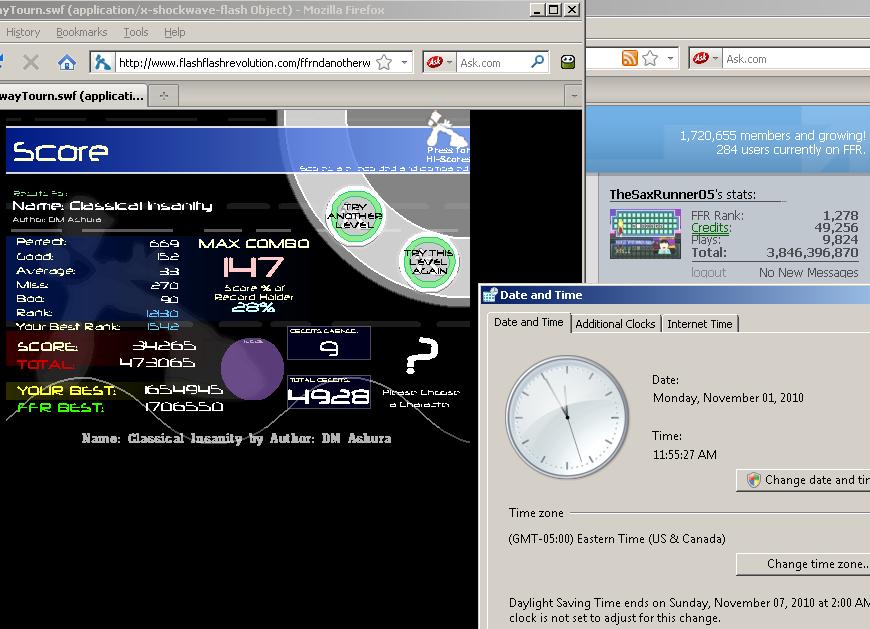Click the Credits link in stats
The height and width of the screenshot is (629, 870).
click(711, 227)
